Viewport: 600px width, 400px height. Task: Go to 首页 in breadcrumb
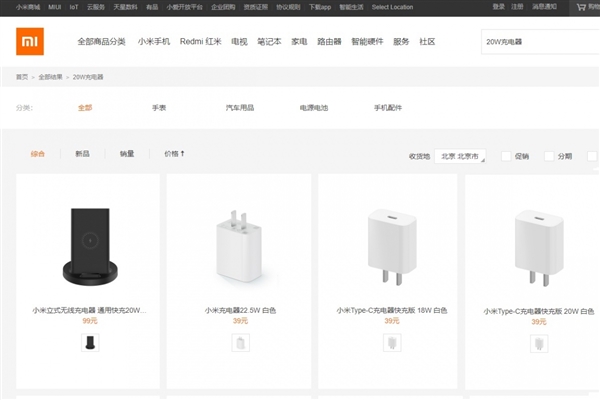[x=22, y=77]
